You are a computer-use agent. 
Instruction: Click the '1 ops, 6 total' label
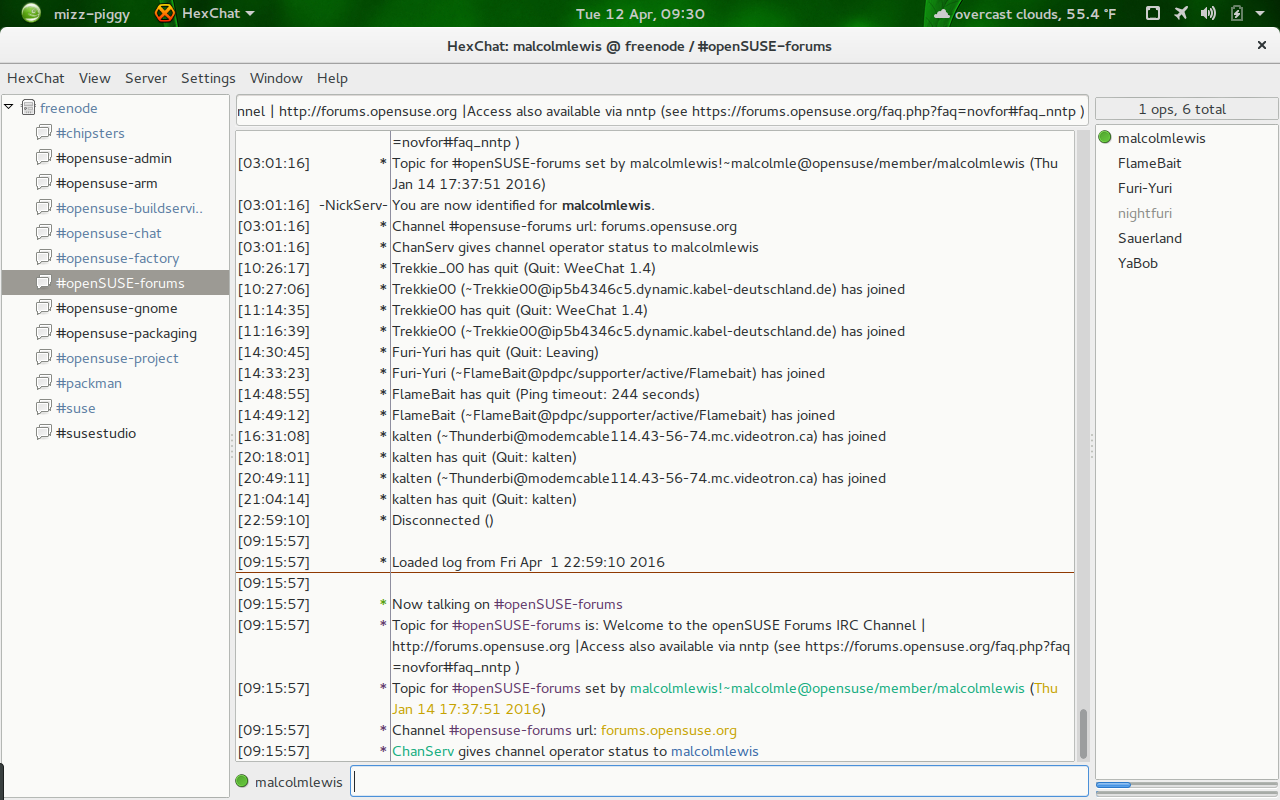(x=1182, y=109)
